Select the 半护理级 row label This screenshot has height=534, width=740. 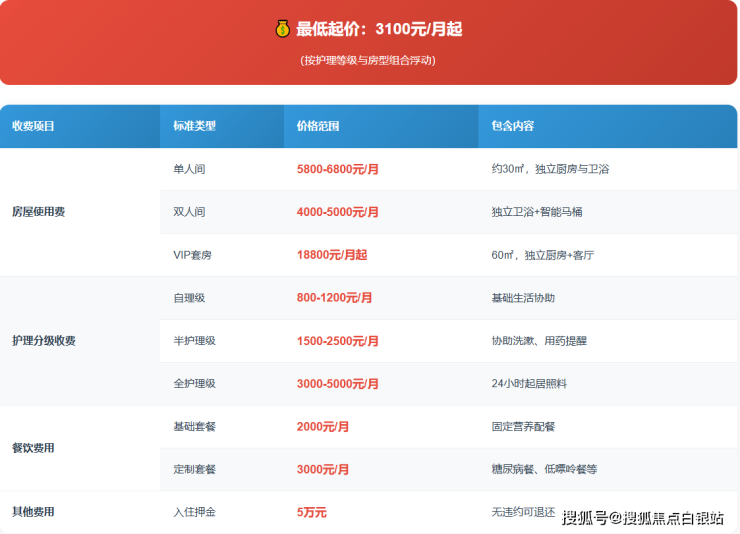point(194,341)
